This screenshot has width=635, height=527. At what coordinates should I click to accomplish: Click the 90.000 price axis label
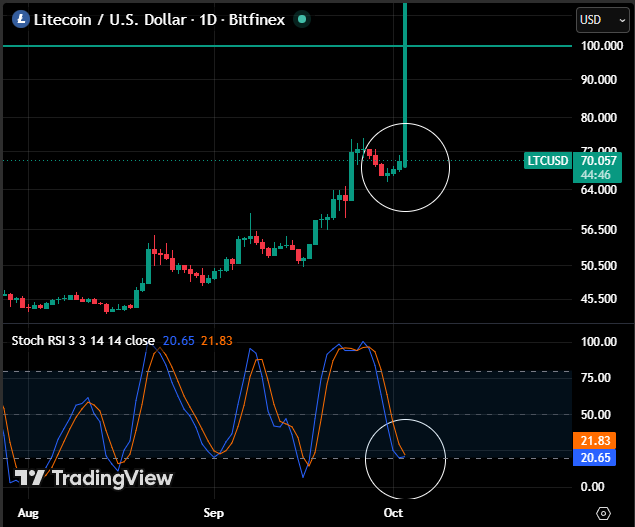click(x=599, y=79)
